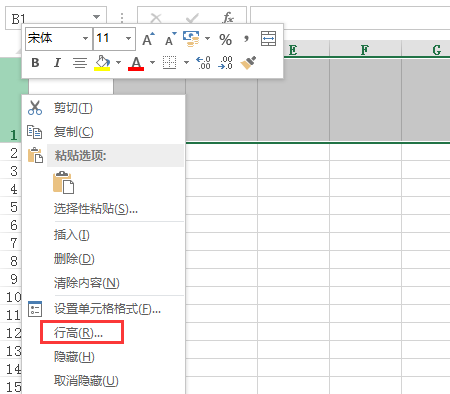This screenshot has width=450, height=394.
Task: Select row 5 header
Action: pos(11,207)
